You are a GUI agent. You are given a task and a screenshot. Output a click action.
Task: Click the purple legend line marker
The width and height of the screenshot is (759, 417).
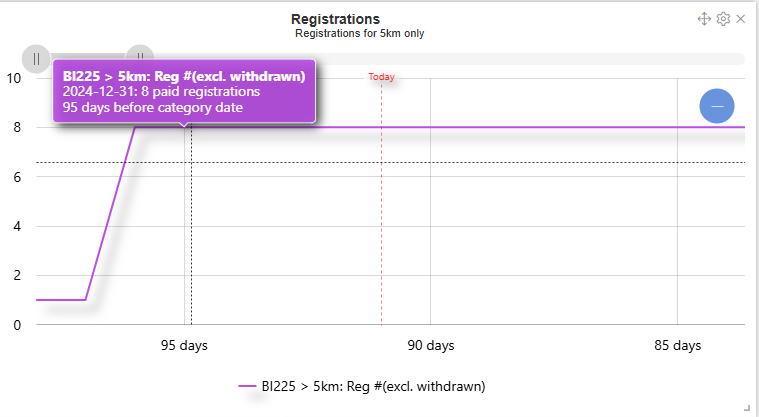[247, 385]
